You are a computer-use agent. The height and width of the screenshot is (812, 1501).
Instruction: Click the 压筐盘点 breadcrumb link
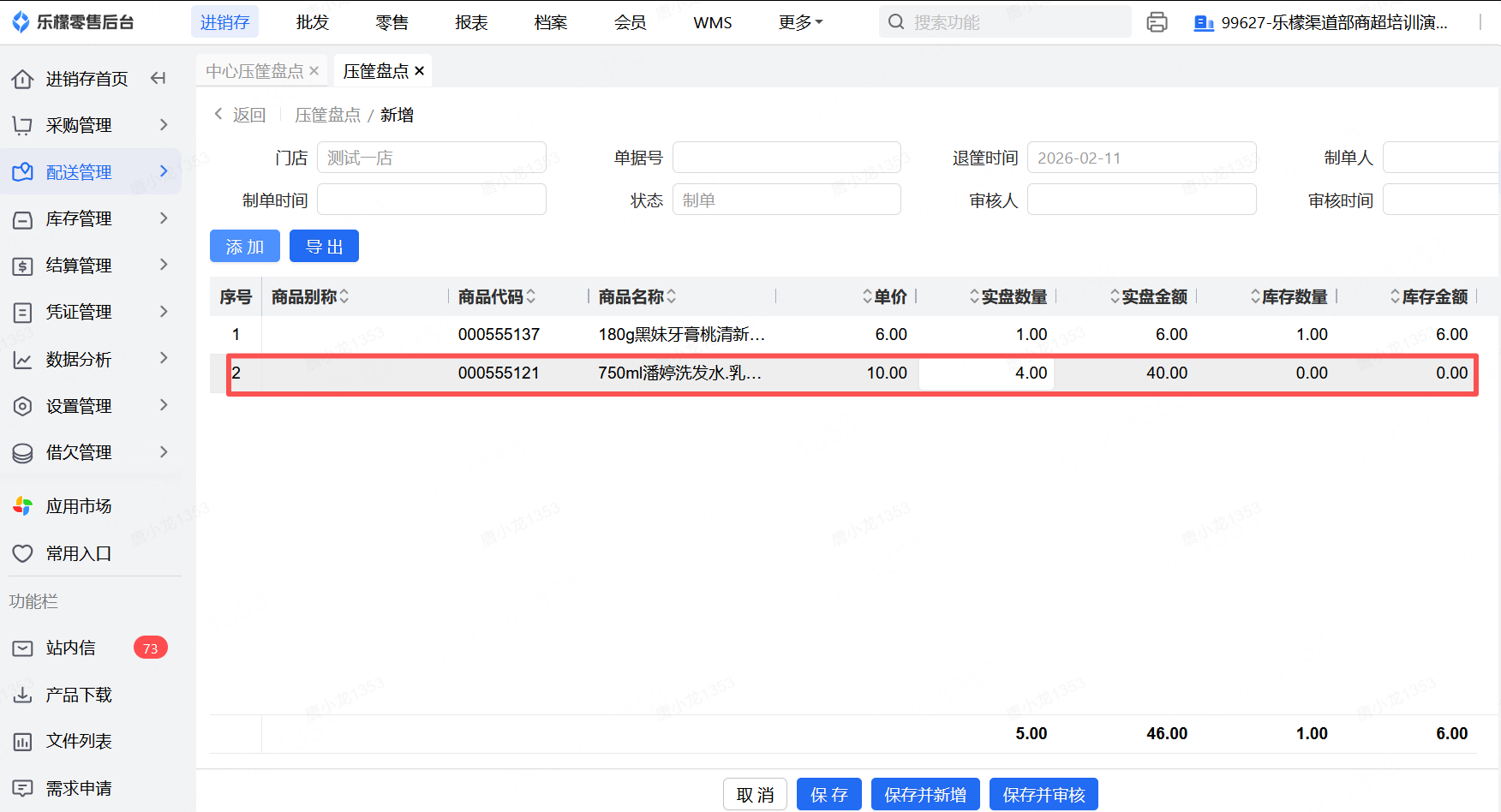[x=327, y=115]
